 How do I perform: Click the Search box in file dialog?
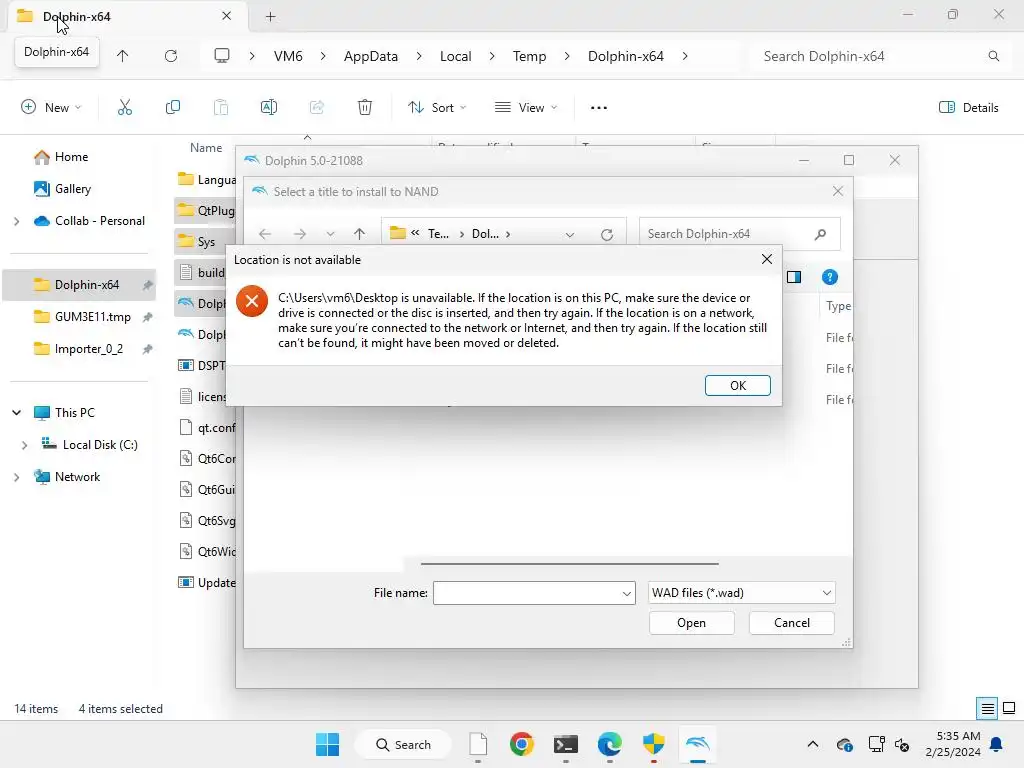(739, 234)
